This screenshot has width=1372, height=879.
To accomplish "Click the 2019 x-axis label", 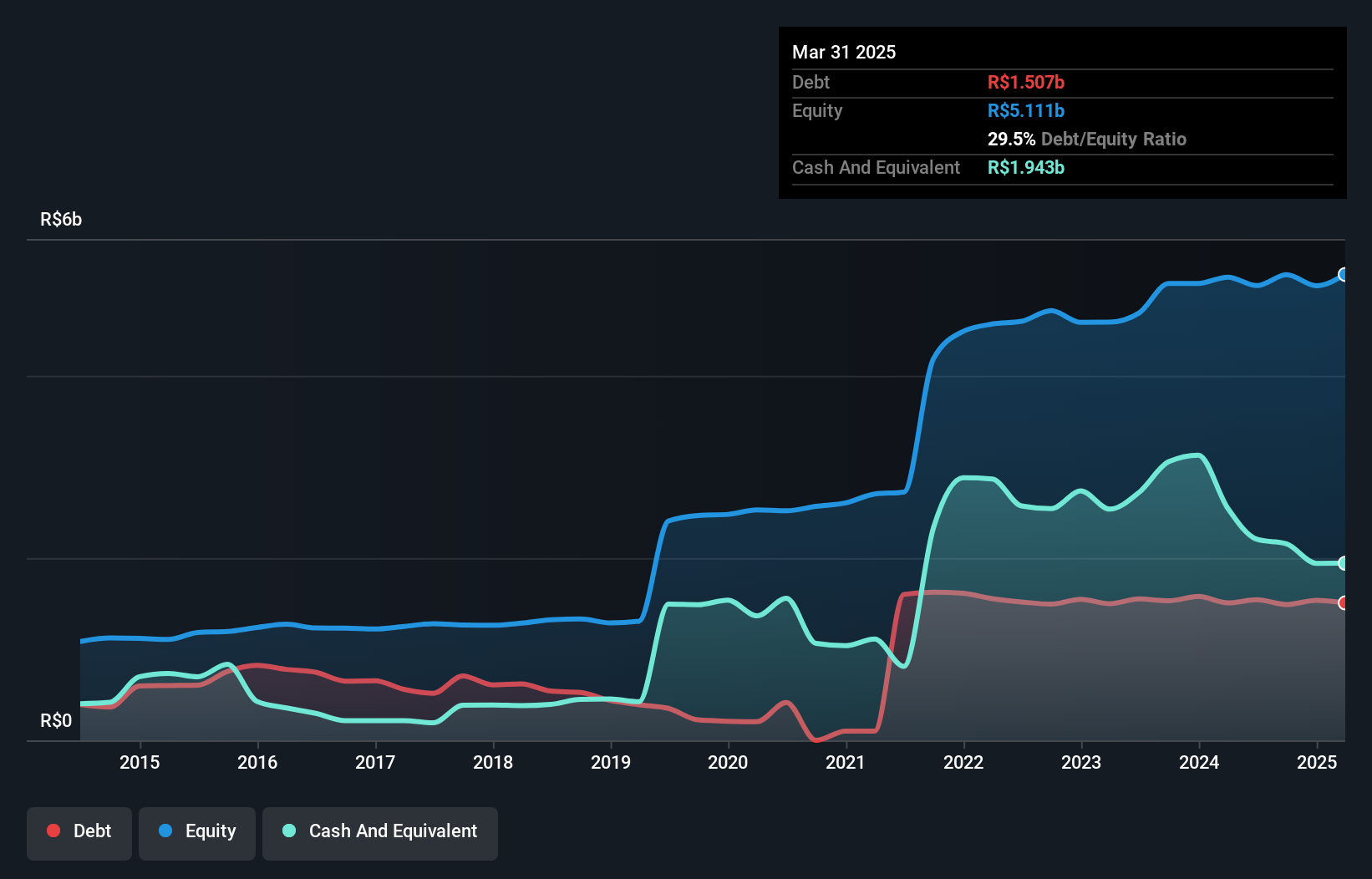I will coord(611,762).
